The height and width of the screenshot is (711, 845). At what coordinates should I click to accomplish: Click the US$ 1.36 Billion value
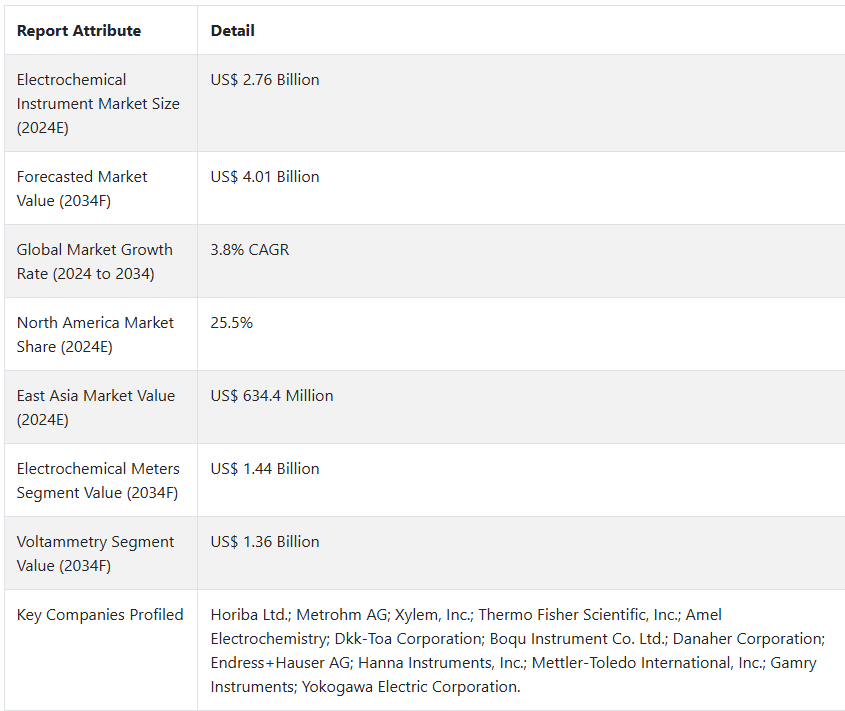click(x=265, y=542)
